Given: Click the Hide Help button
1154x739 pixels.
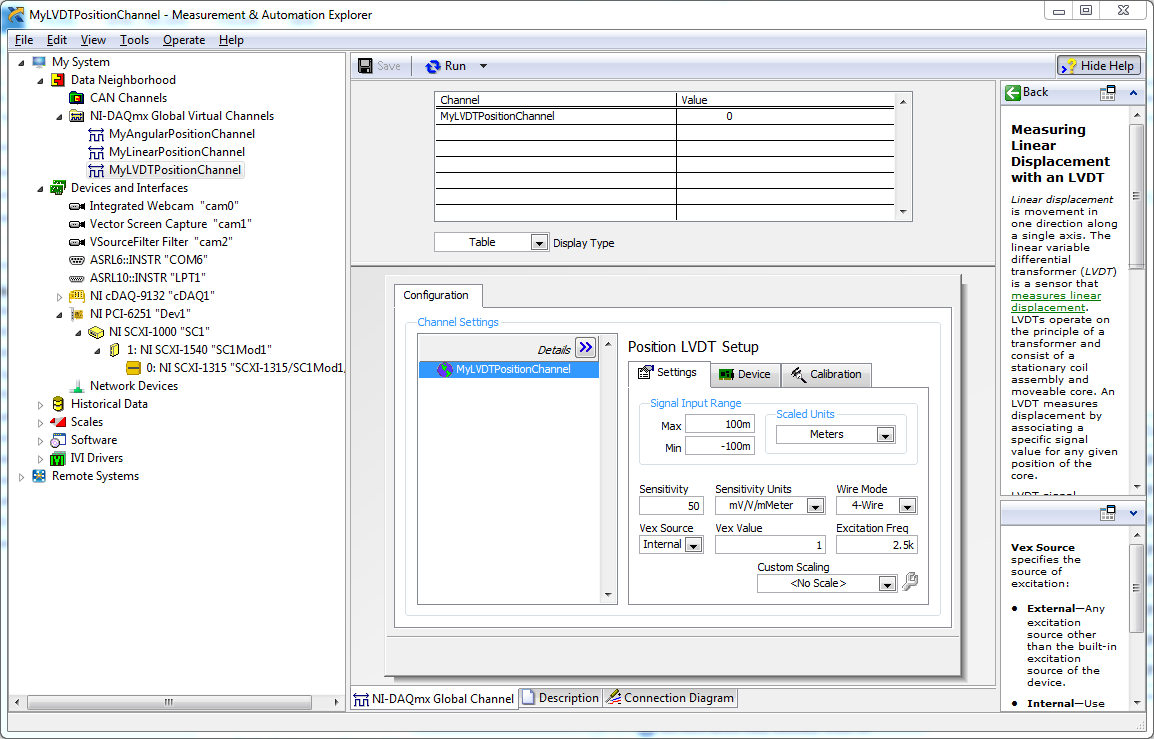Looking at the screenshot, I should tap(1099, 66).
